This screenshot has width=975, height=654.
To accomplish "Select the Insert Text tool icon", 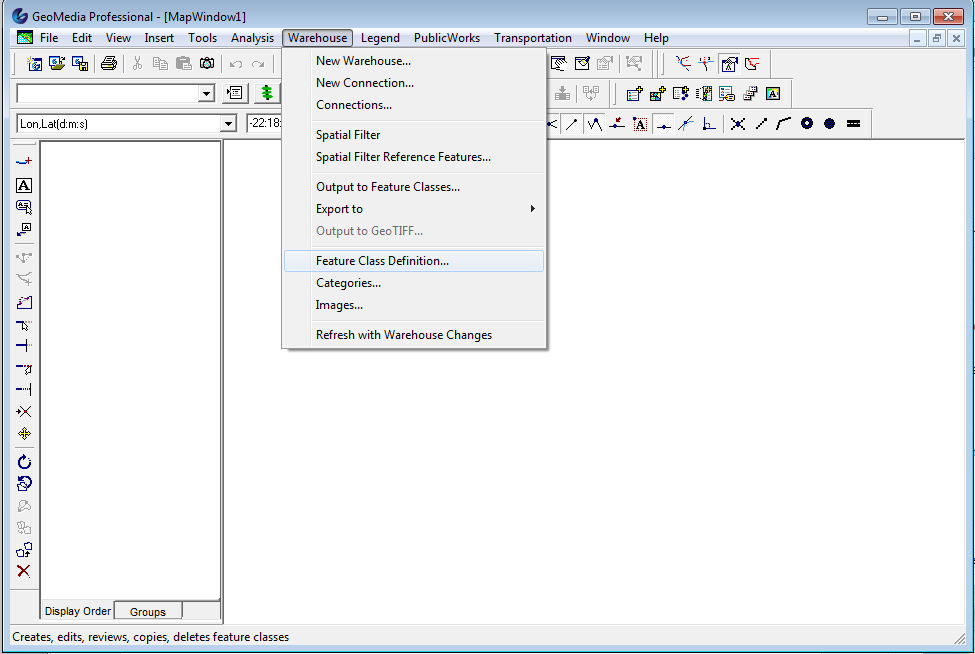I will [x=23, y=185].
